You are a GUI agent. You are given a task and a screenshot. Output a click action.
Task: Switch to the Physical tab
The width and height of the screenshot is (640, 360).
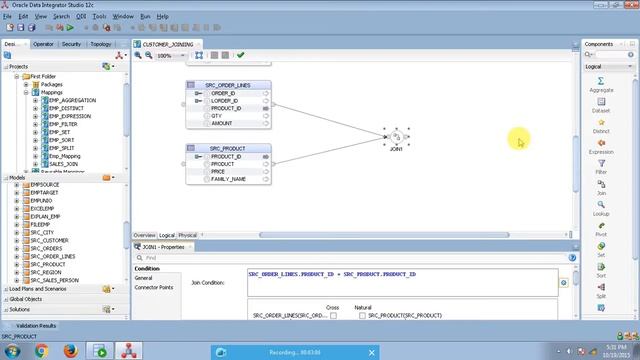click(x=187, y=235)
